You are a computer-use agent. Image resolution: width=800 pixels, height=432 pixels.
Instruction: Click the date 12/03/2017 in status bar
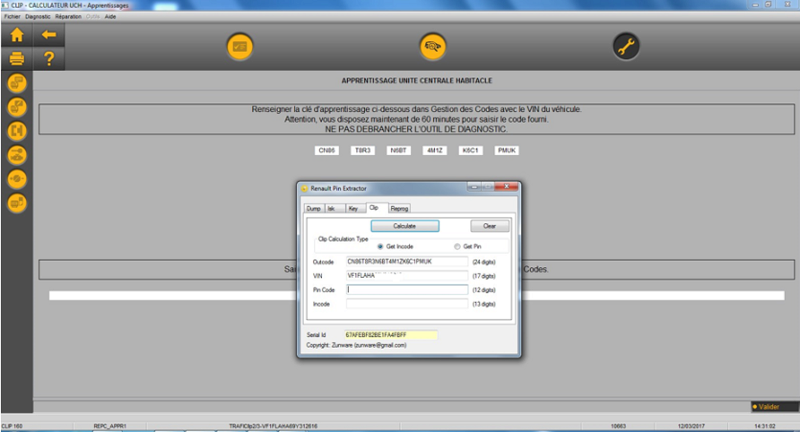click(691, 426)
